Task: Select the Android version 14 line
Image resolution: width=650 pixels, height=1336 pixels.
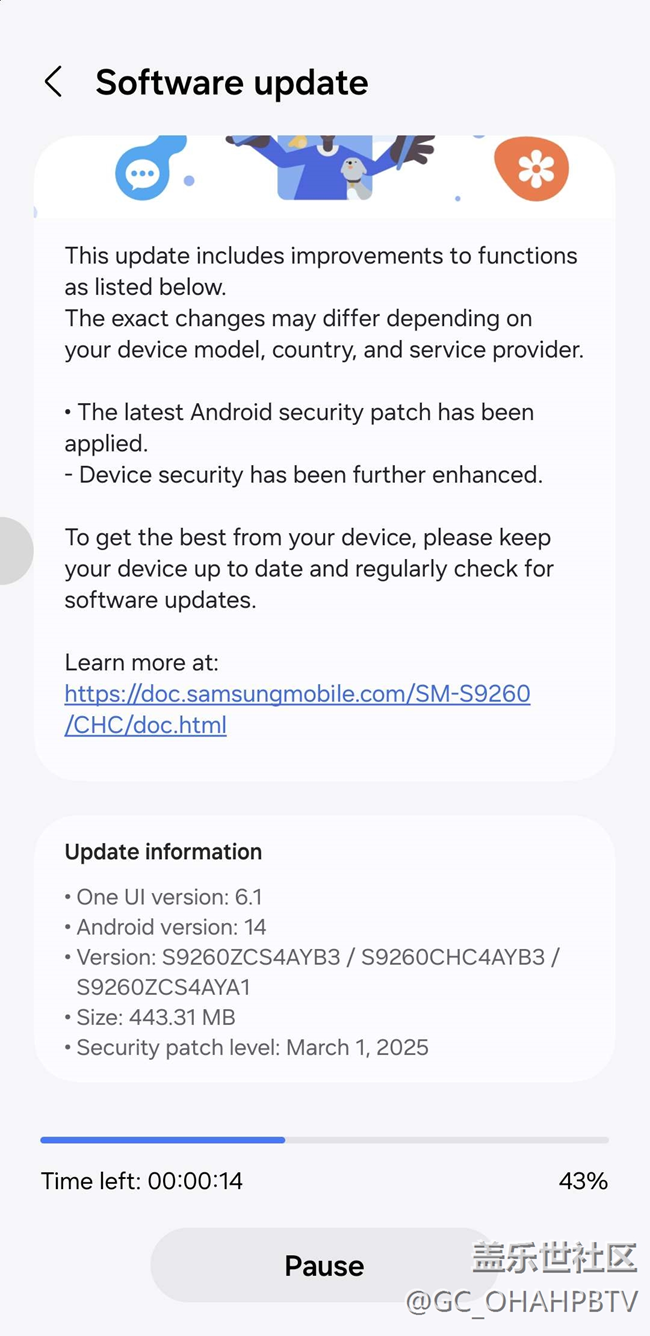Action: tap(165, 927)
